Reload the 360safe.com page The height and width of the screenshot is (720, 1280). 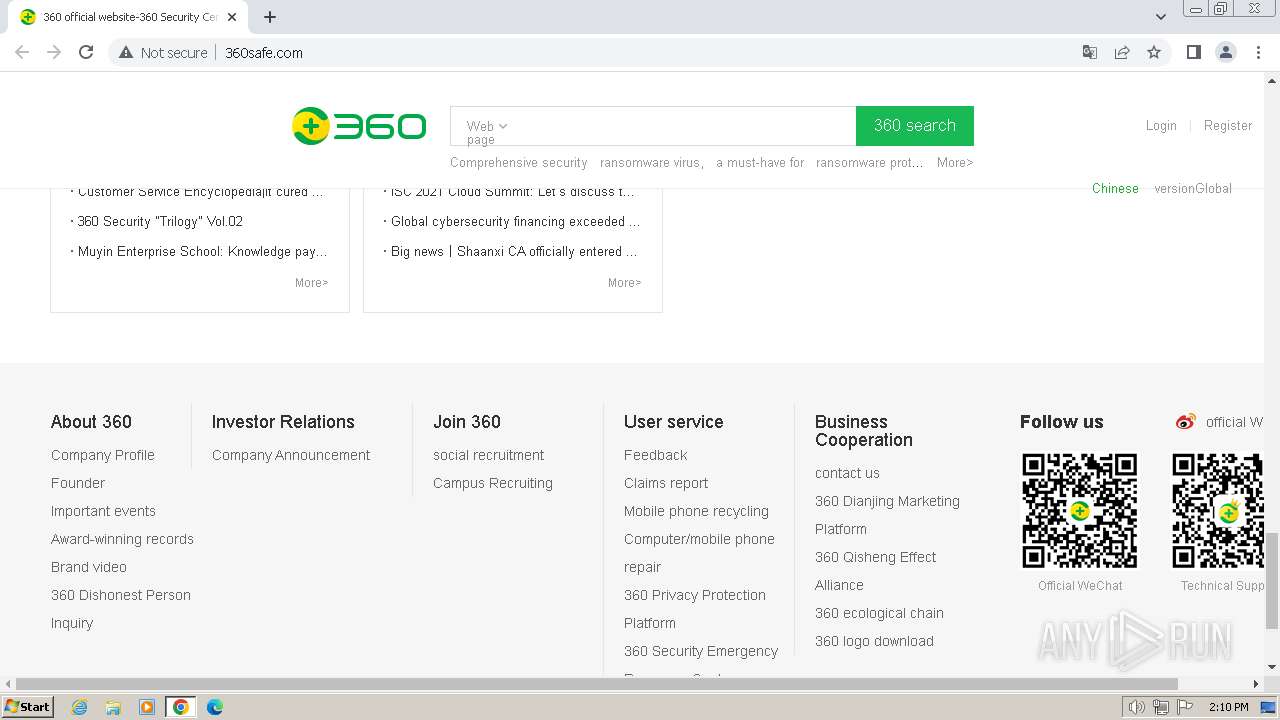(x=86, y=52)
